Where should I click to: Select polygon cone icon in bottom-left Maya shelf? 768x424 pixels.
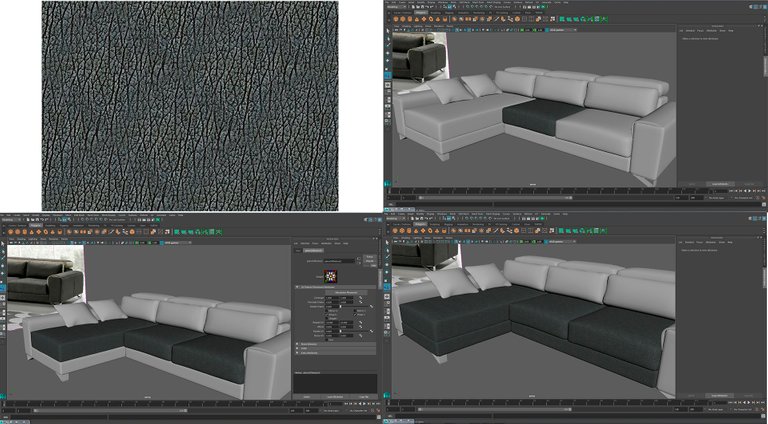(x=32, y=232)
